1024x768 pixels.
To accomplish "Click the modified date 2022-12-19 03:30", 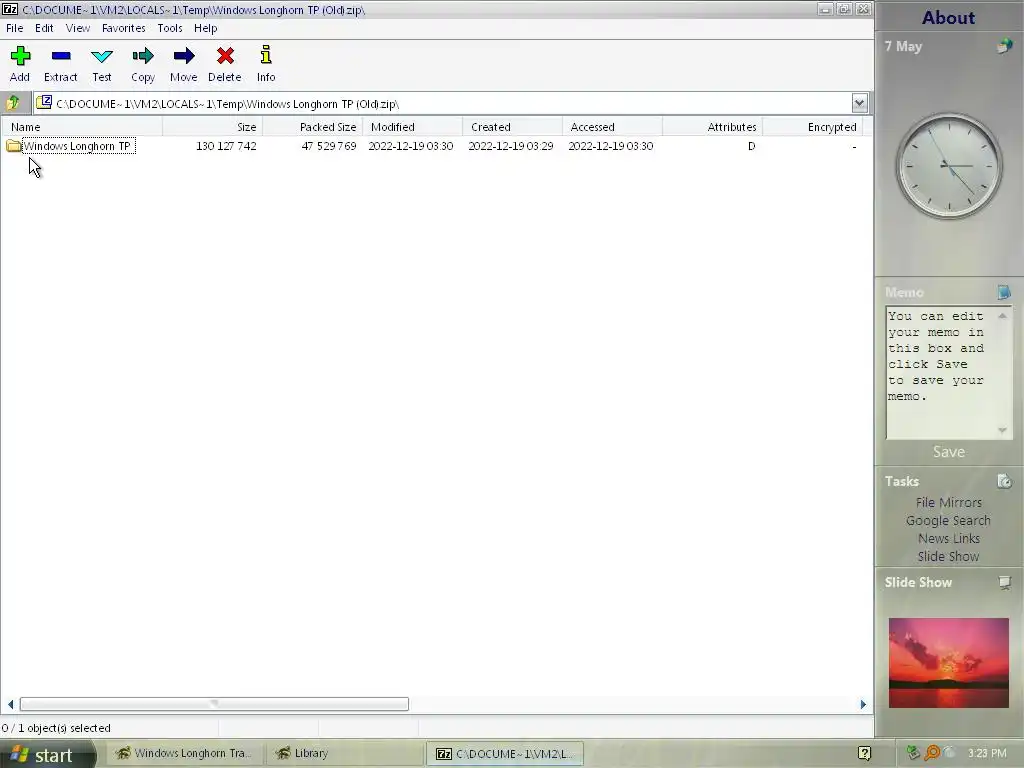I will [x=410, y=146].
